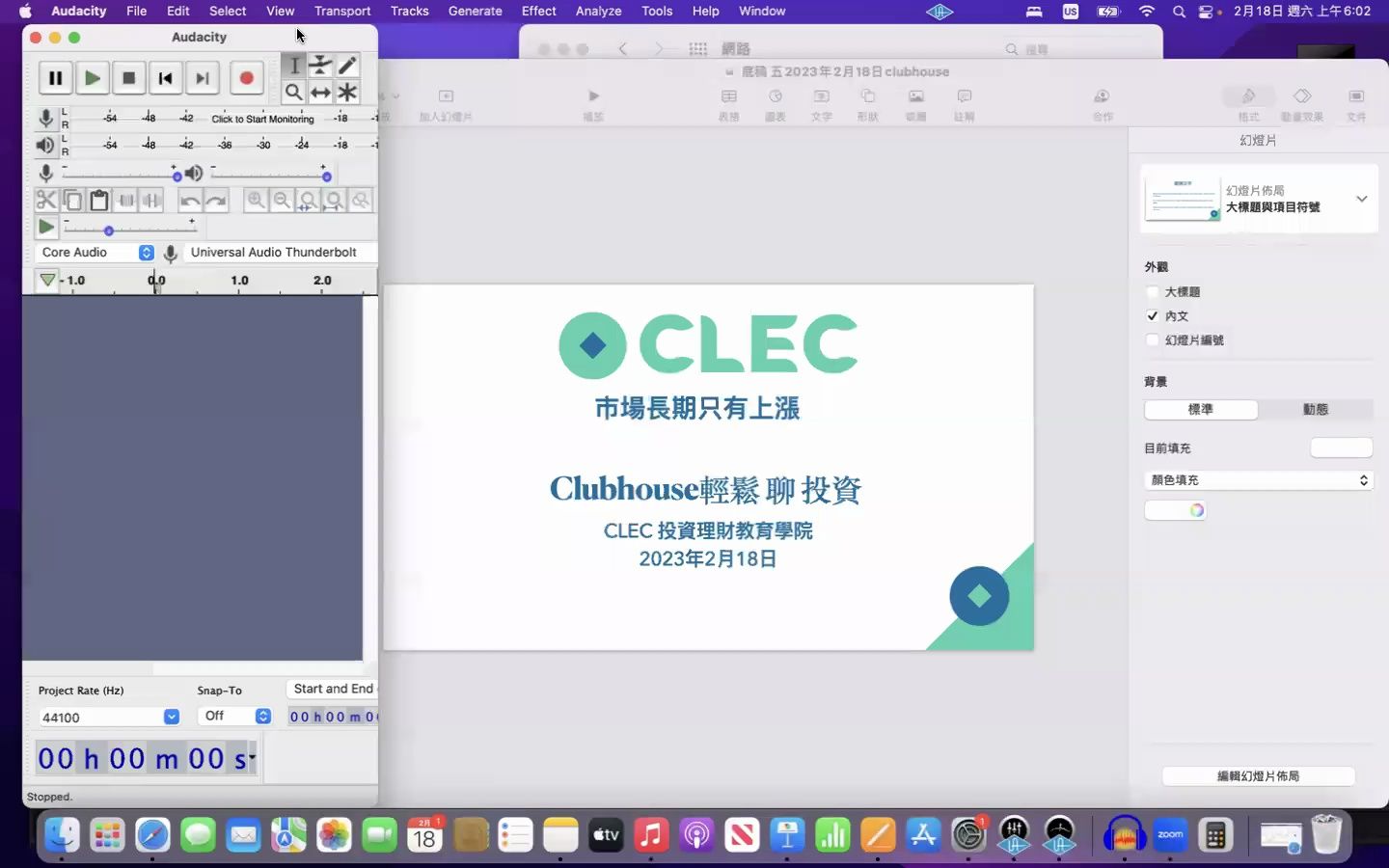
Task: Fit selection to width zoom icon
Action: (308, 200)
